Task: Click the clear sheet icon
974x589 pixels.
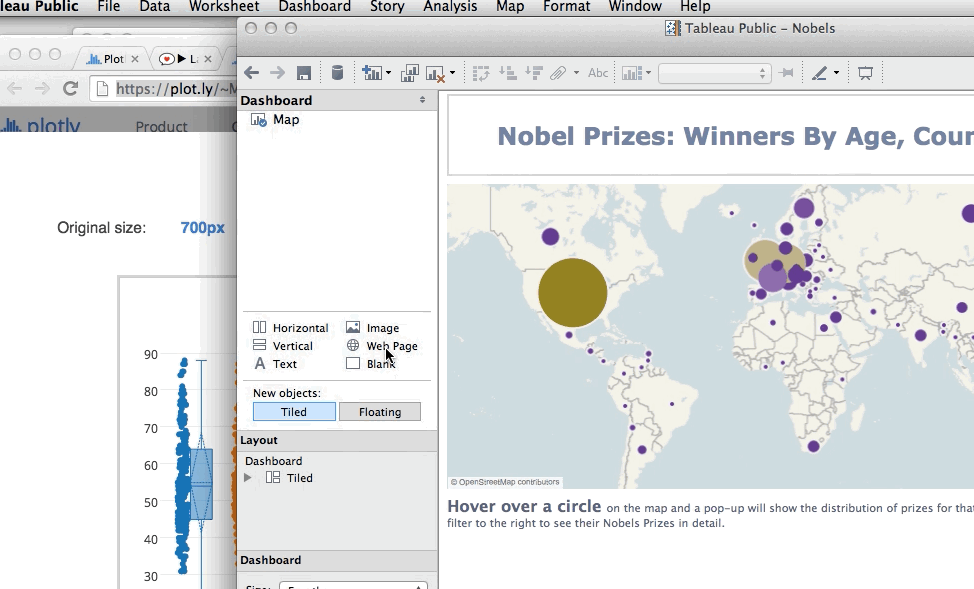Action: (x=435, y=73)
